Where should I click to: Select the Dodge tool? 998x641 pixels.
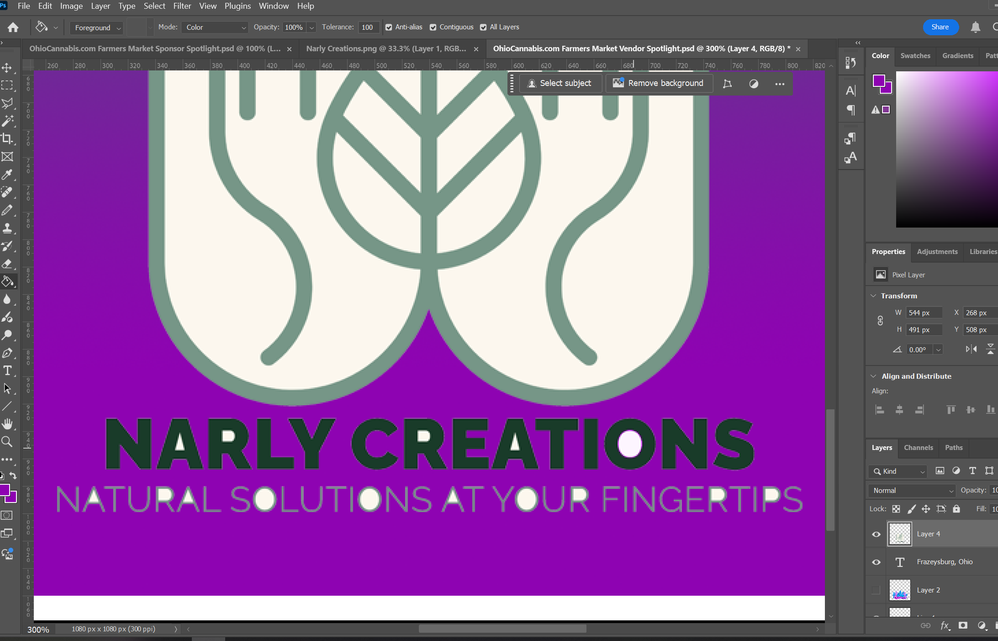point(8,335)
